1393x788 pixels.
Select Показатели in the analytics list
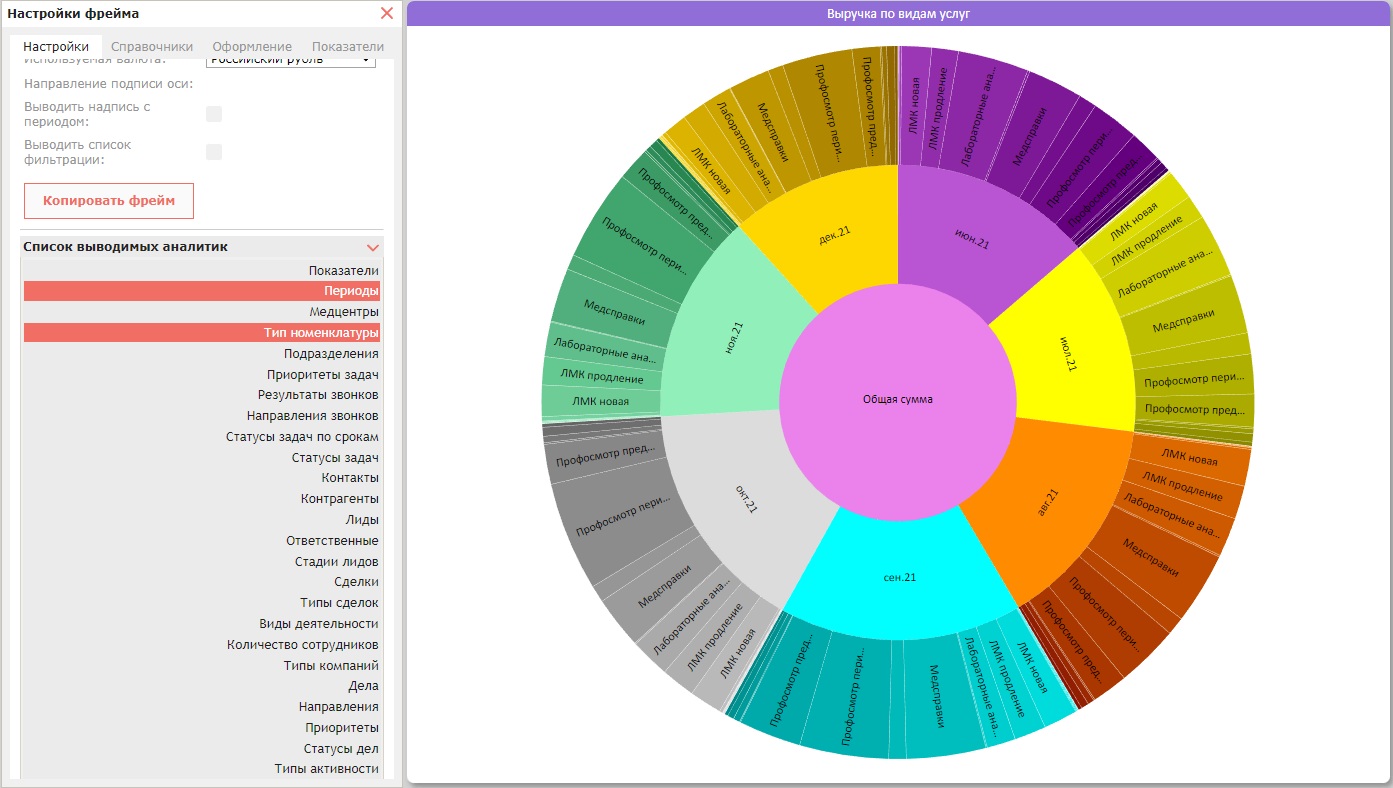click(202, 271)
